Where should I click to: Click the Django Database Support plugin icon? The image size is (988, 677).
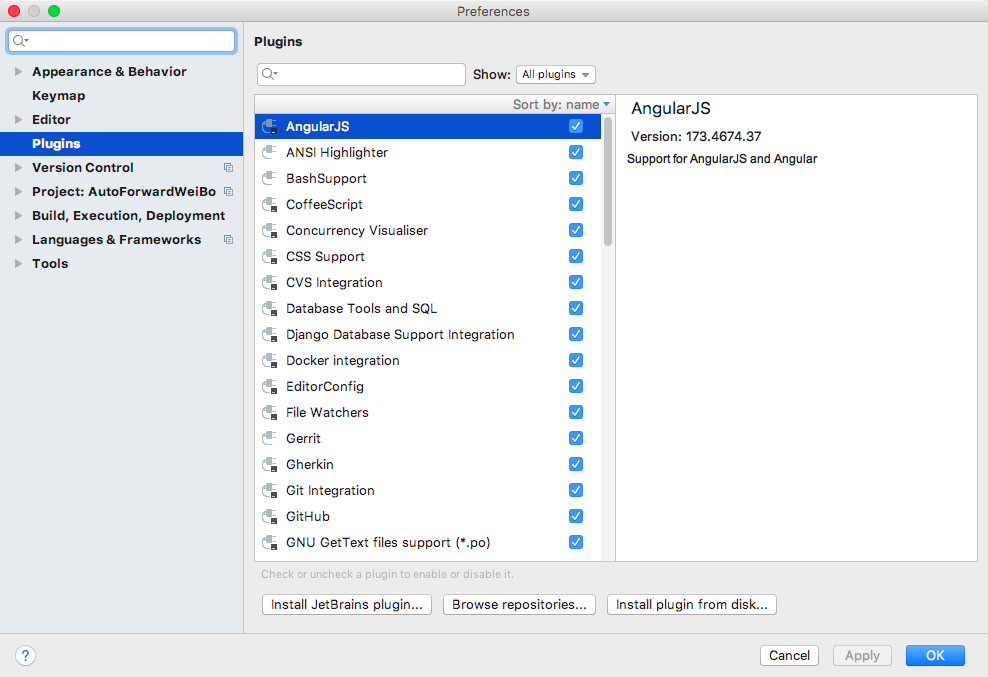click(270, 335)
